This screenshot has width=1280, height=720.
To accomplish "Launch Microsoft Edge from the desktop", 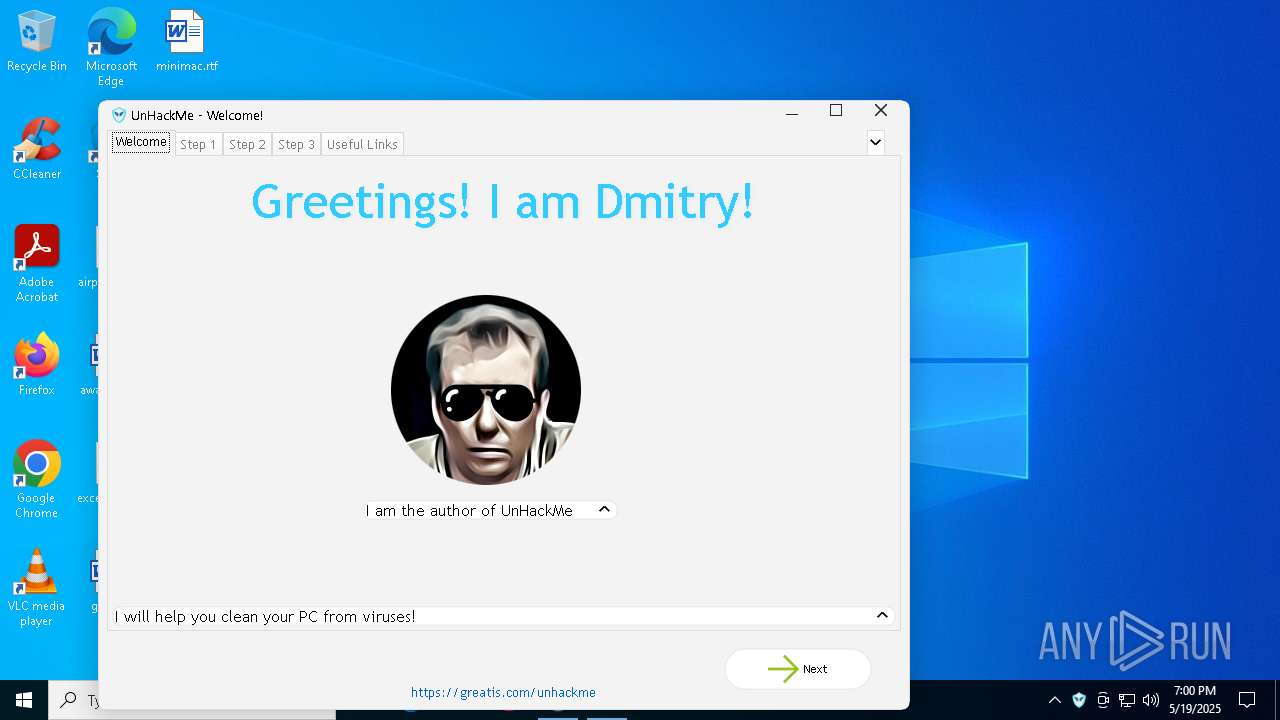I will (111, 48).
